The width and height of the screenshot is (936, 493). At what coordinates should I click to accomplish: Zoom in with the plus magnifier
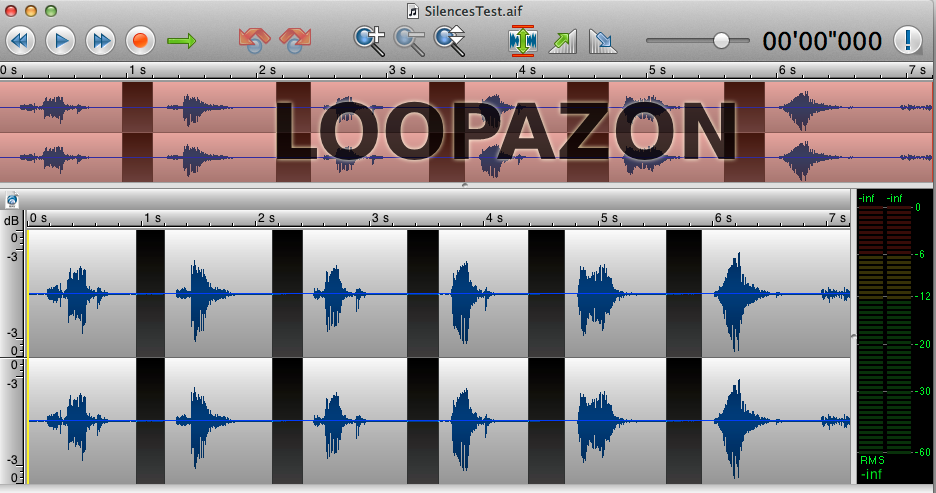click(x=370, y=40)
